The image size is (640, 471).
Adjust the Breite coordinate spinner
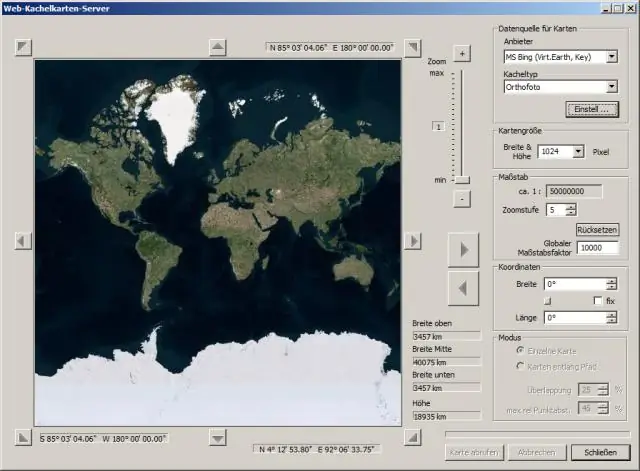coord(611,284)
